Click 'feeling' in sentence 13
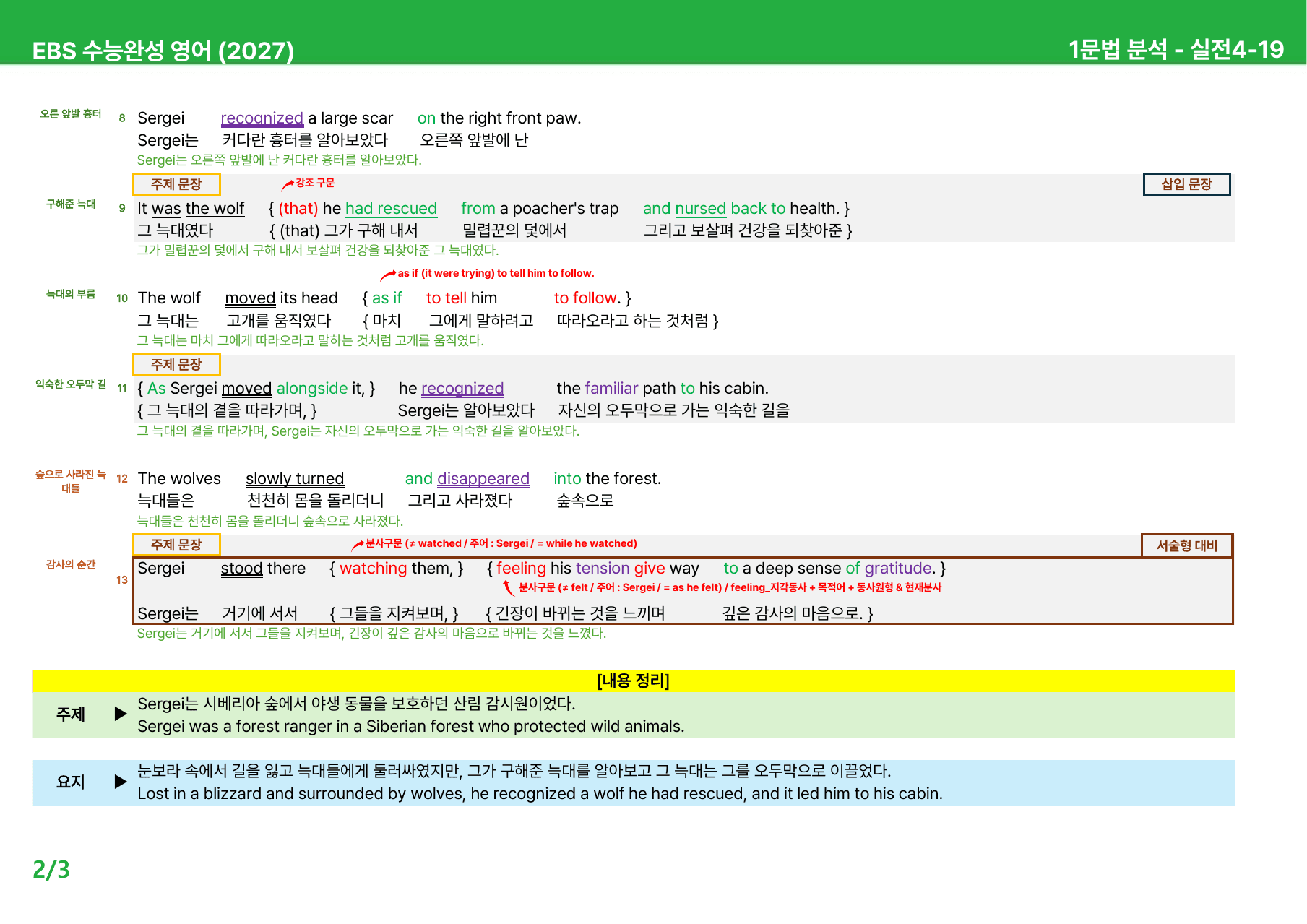This screenshot has width=1307, height=924. pos(521,568)
